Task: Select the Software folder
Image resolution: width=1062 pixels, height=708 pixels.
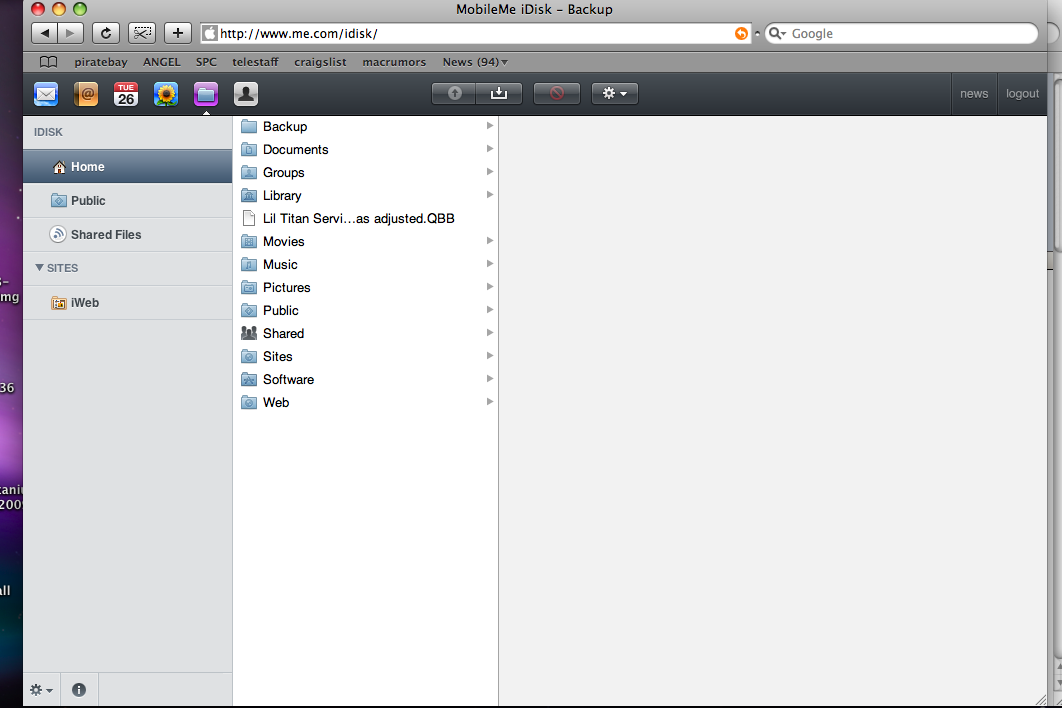Action: pyautogui.click(x=366, y=380)
